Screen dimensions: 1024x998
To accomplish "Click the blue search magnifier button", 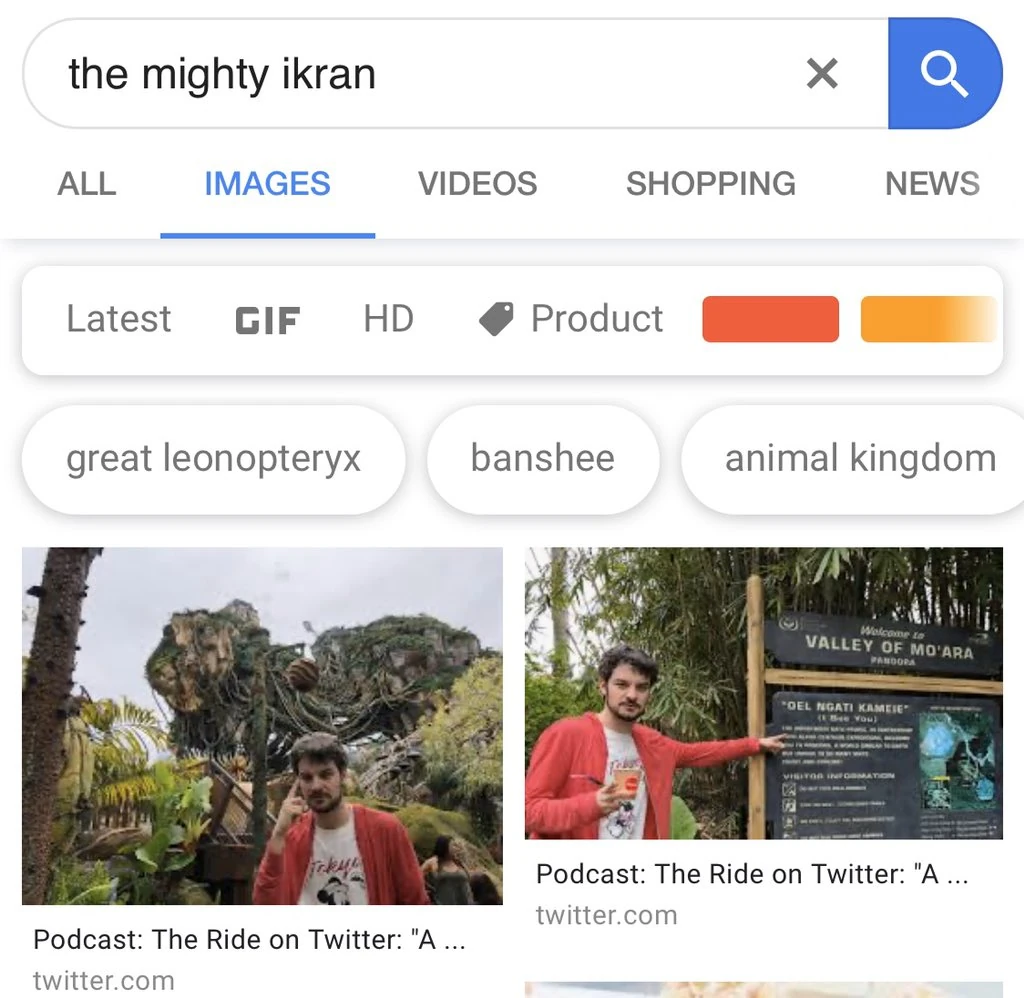I will click(x=945, y=73).
